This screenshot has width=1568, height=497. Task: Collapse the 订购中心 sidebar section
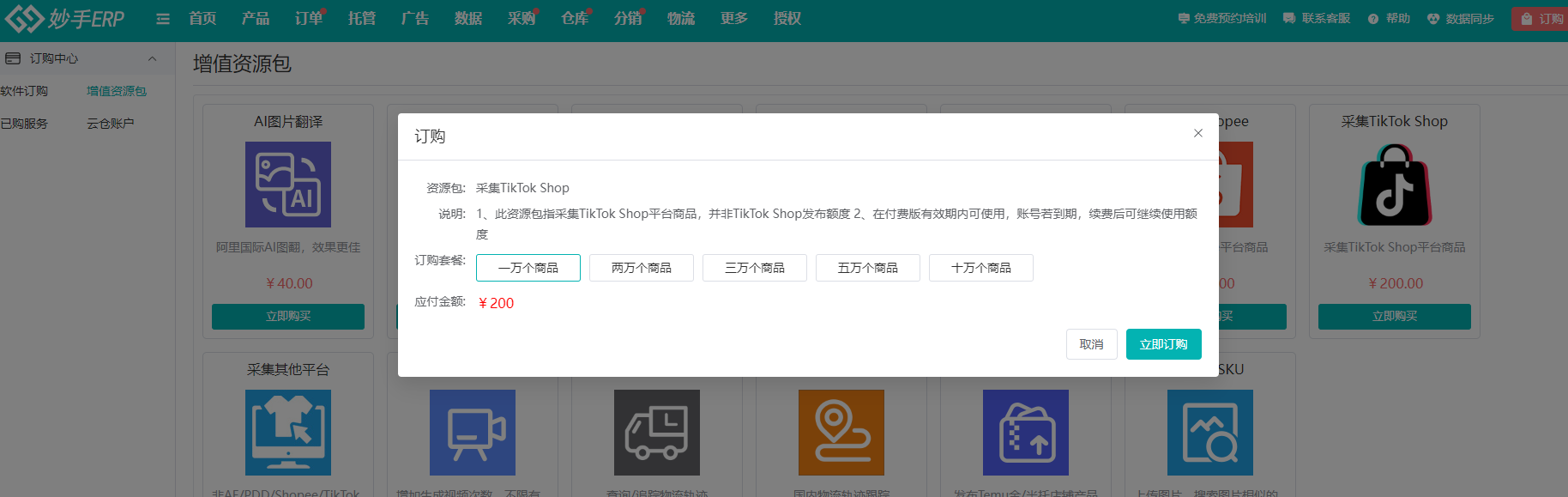[x=152, y=58]
